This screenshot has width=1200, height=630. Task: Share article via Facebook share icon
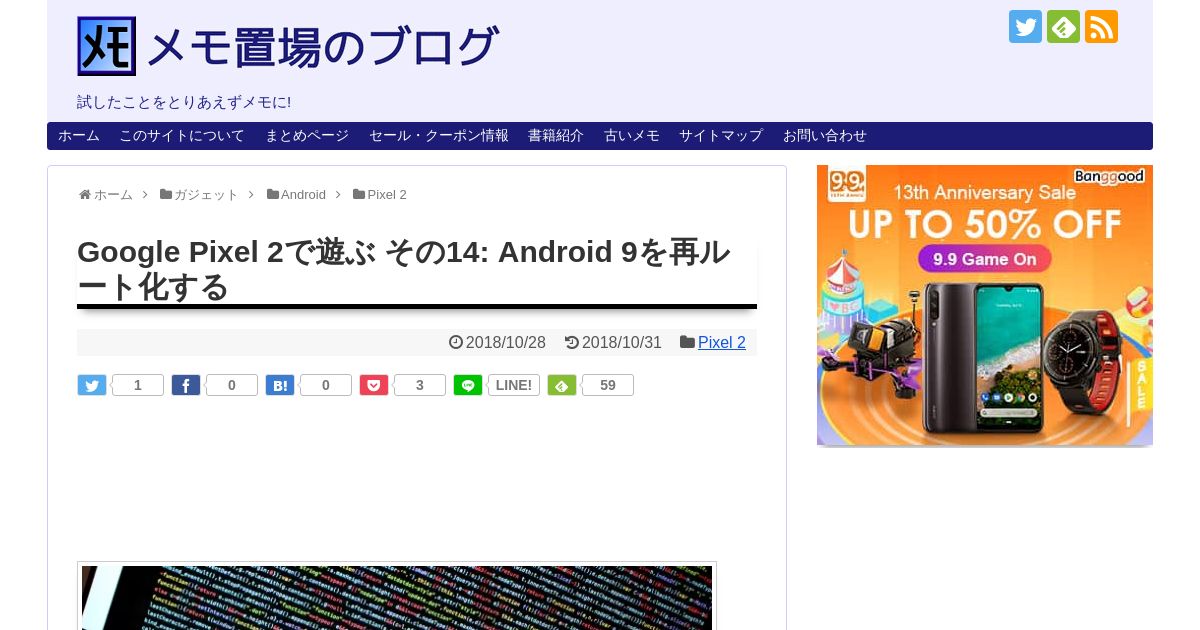click(186, 385)
